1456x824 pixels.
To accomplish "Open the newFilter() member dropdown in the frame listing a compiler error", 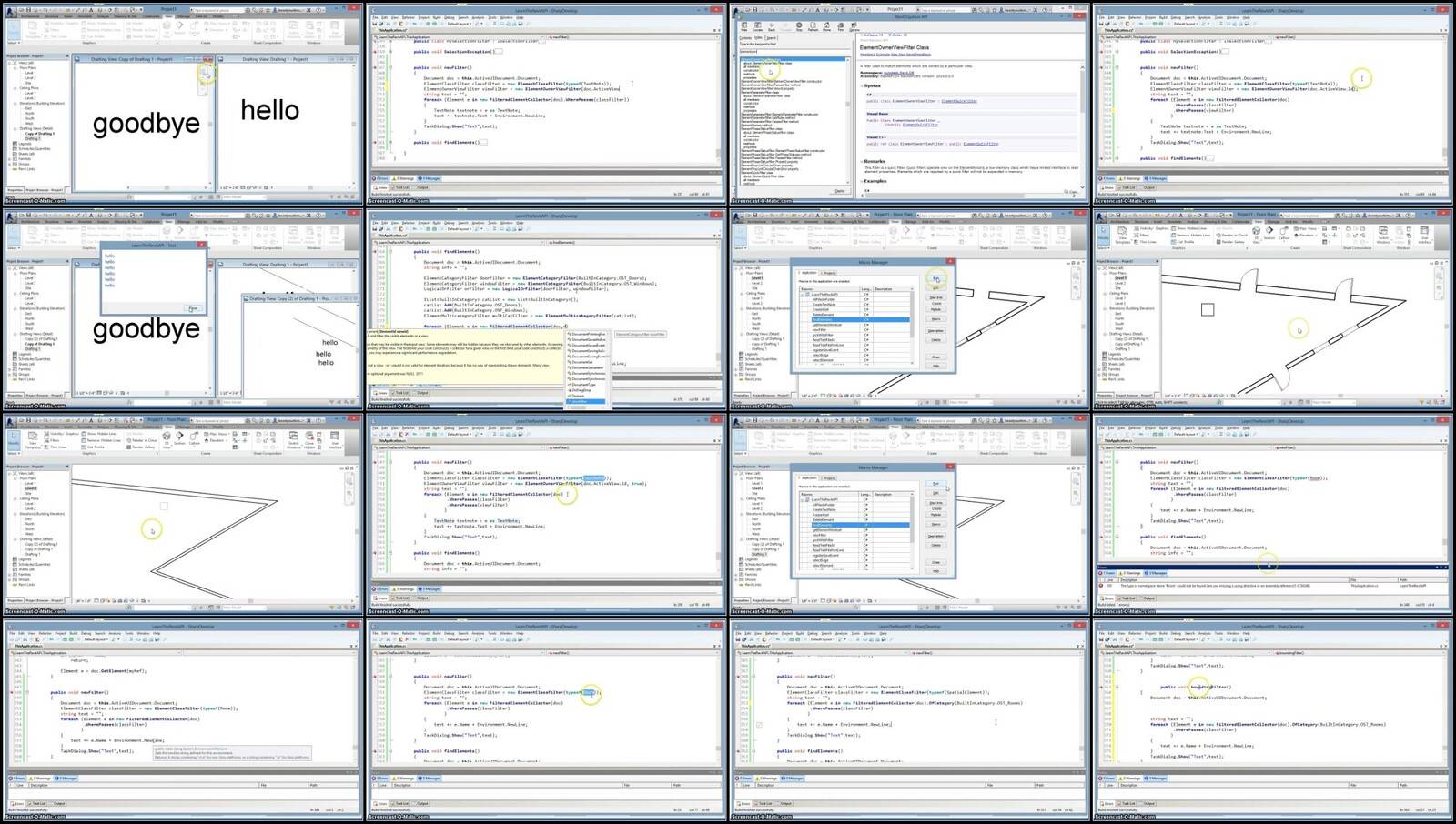I will pyautogui.click(x=1360, y=447).
